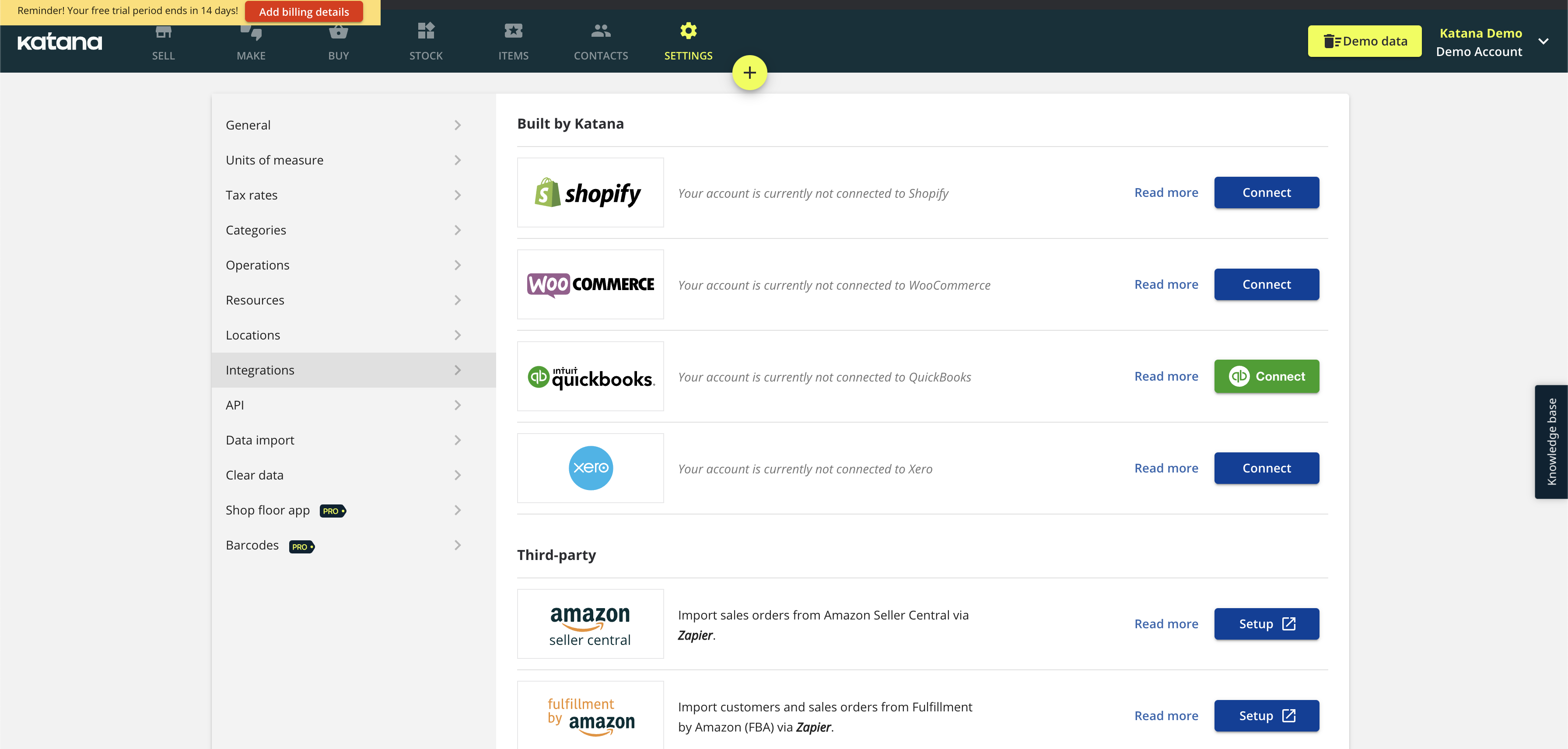Click the PRO badge beside Barcodes
The image size is (1568, 749).
301,546
